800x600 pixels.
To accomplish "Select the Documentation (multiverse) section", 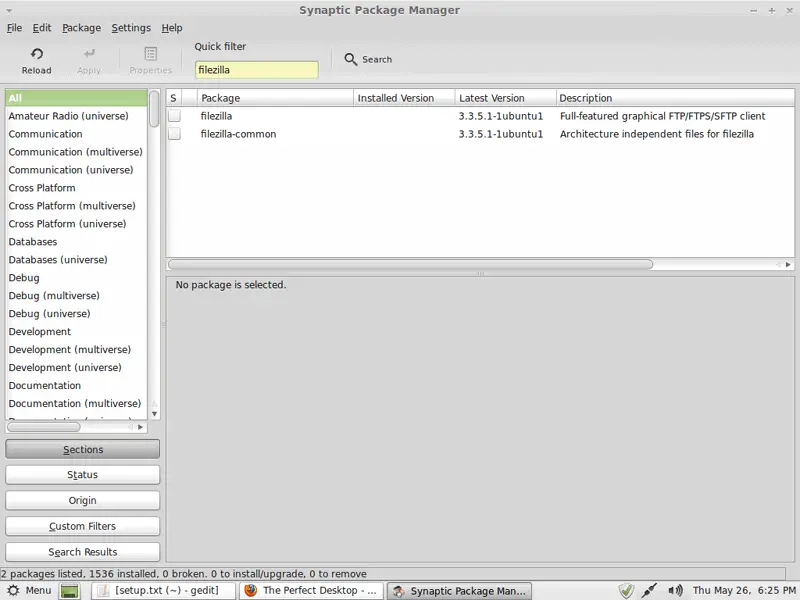I will 75,403.
